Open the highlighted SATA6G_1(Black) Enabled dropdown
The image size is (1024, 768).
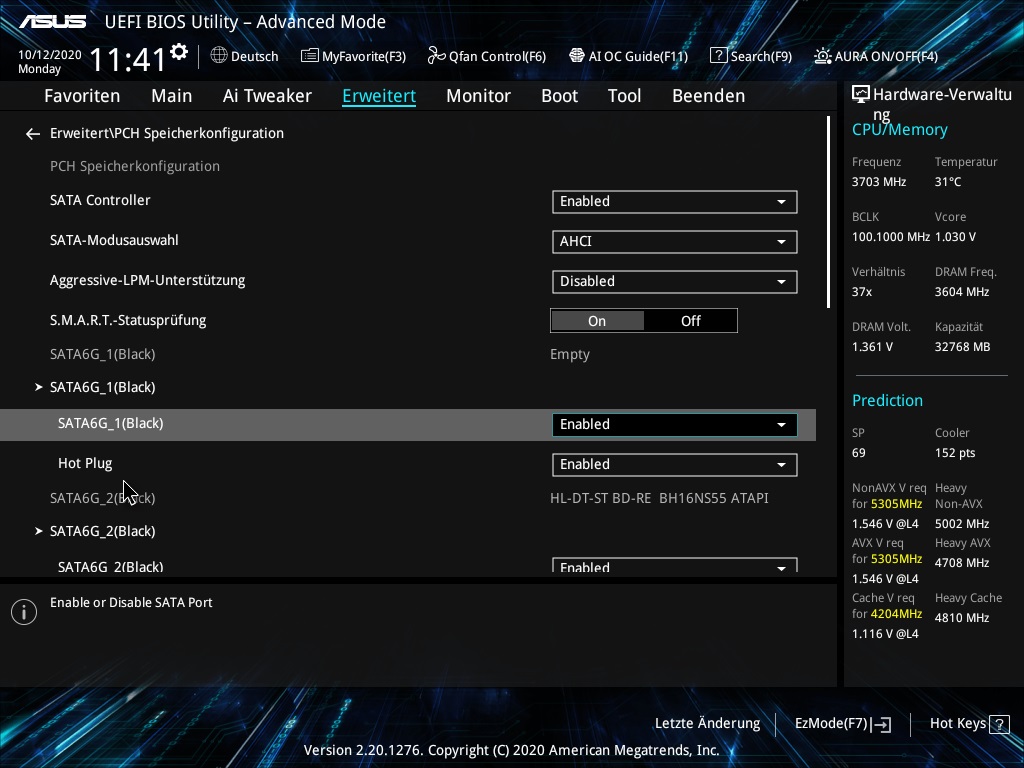[x=675, y=424]
